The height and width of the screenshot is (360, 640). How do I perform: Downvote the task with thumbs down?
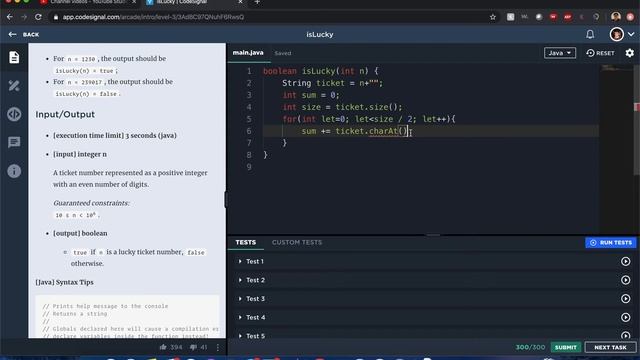[x=193, y=347]
